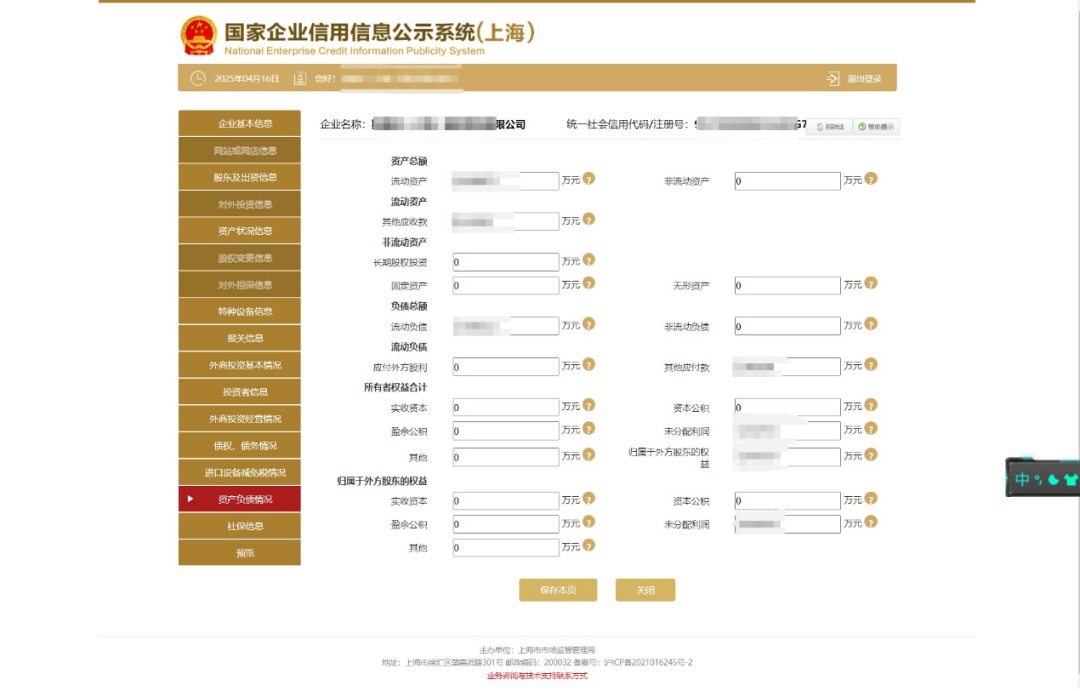Click the national emblem logo
The height and width of the screenshot is (691, 1080).
tap(198, 36)
